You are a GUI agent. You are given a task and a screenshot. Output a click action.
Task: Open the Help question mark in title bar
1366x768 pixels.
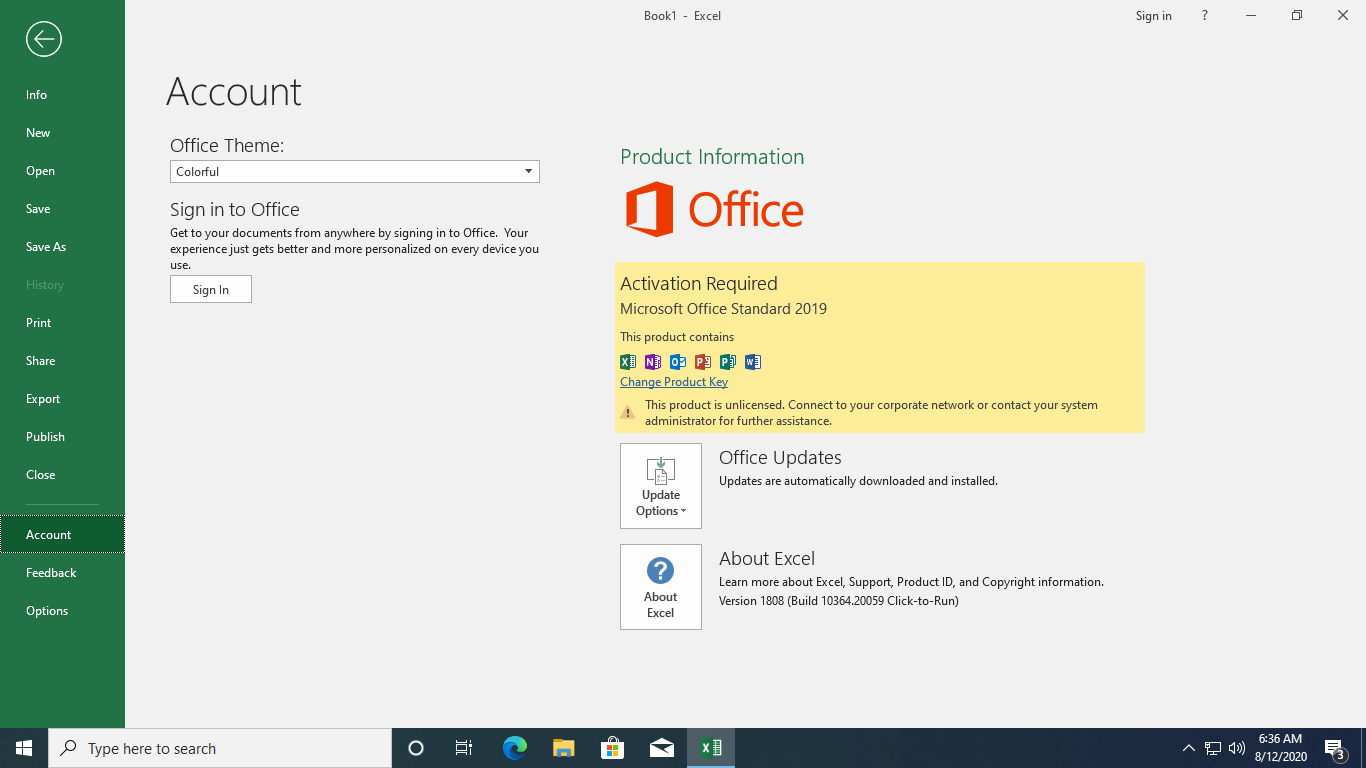(1204, 16)
